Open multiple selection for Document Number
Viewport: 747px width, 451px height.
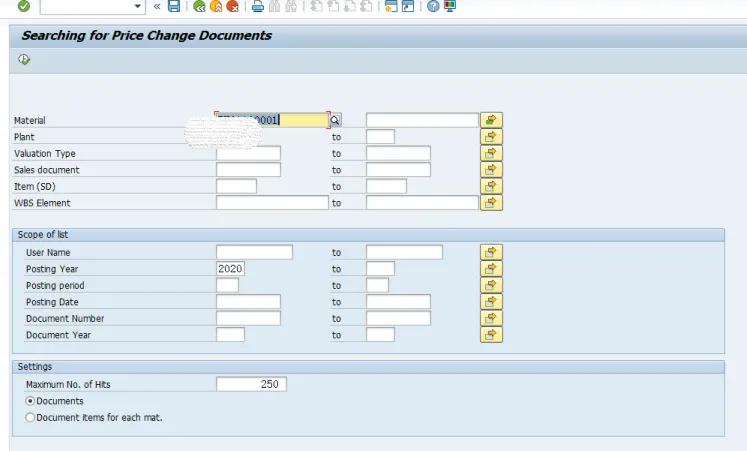[x=491, y=318]
